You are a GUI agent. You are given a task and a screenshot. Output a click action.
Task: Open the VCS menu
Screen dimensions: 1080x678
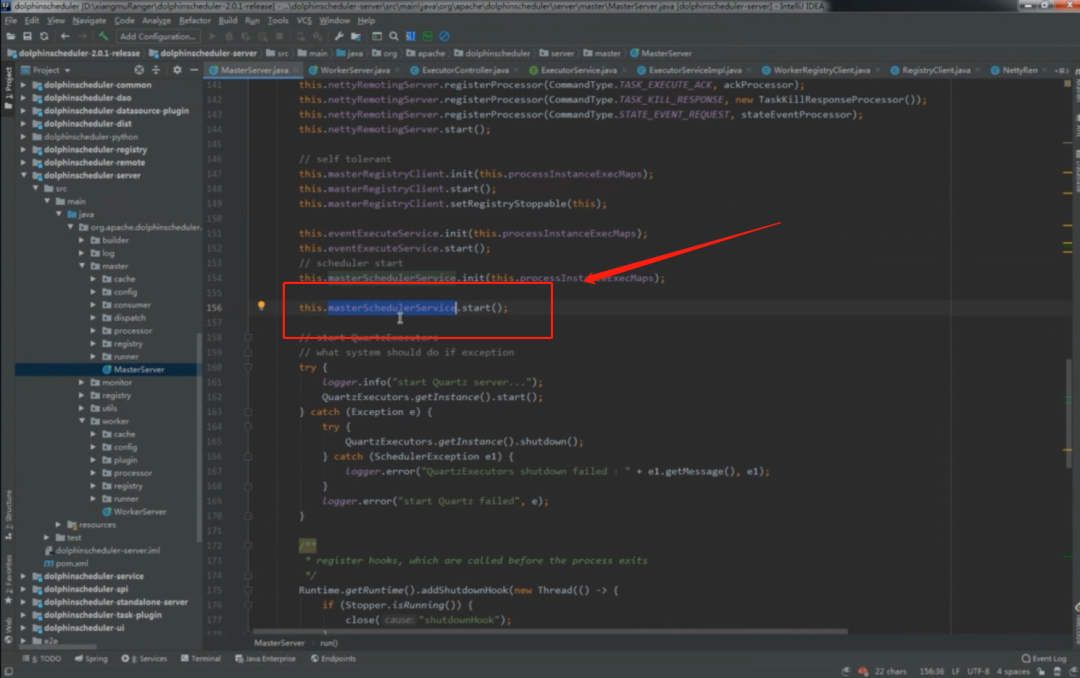pos(304,21)
